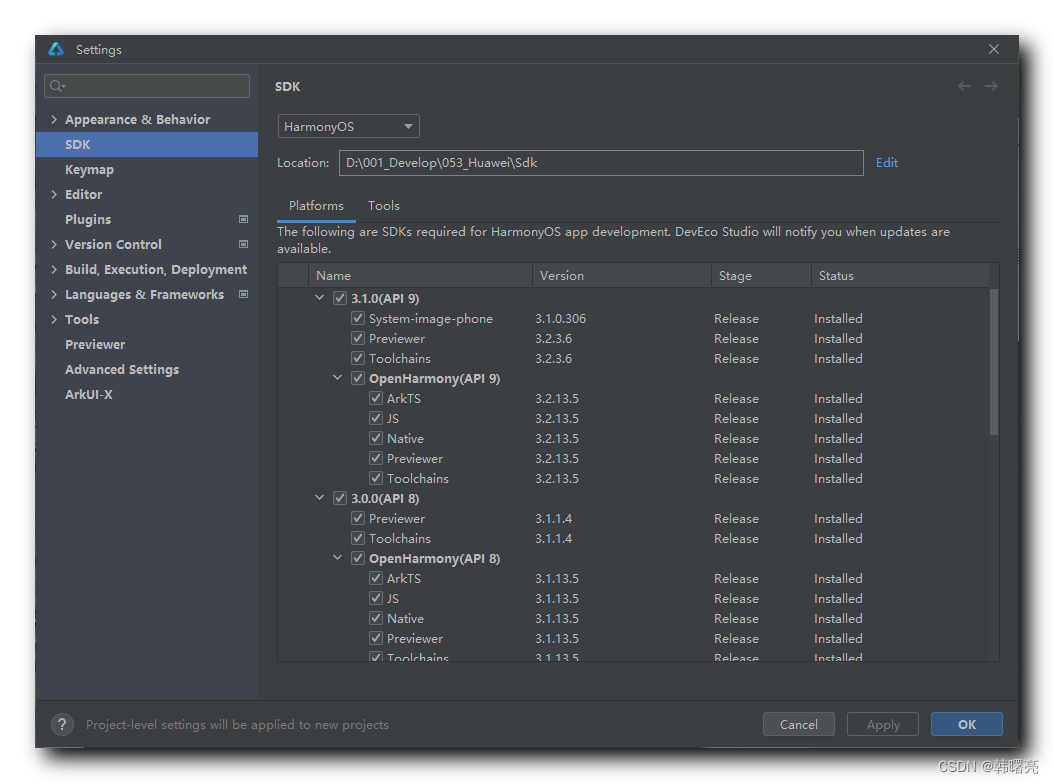The width and height of the screenshot is (1054, 783).
Task: Toggle the ArkTS checkbox under OpenHarmony(API 9)
Action: click(x=376, y=398)
